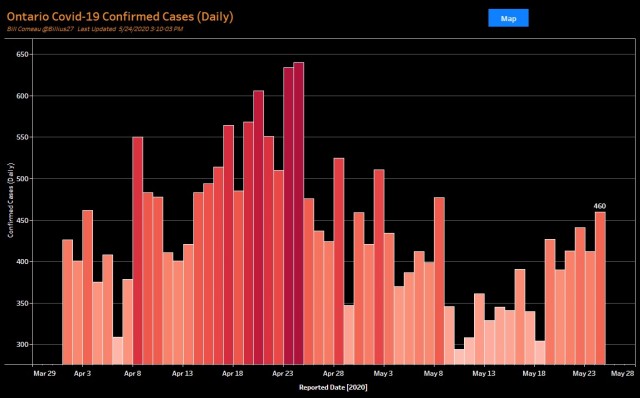640x398 pixels.
Task: Click the Ontario Covid-19 Confirmed Cases chart title
Action: point(120,17)
